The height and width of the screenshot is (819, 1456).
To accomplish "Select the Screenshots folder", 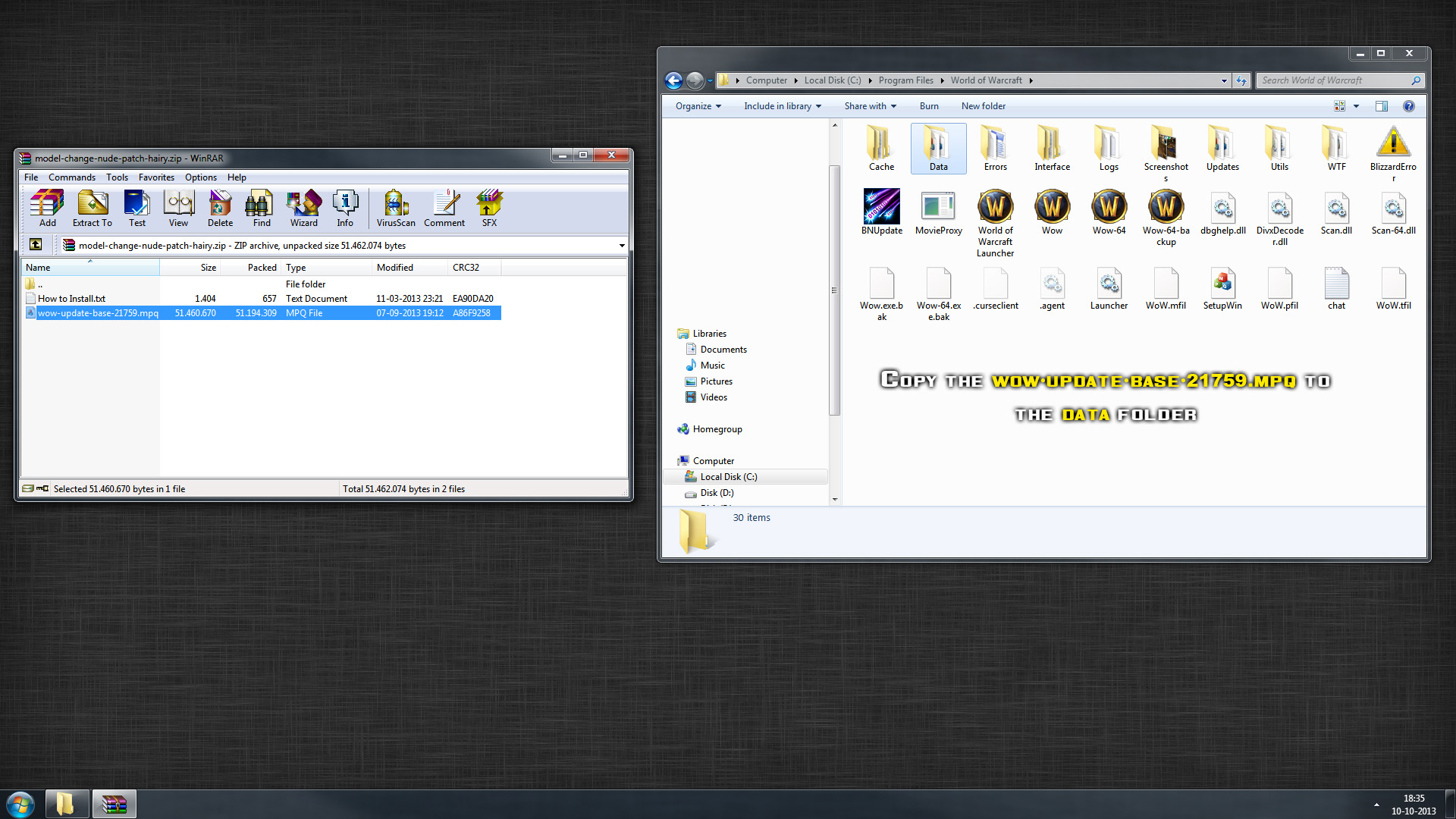I will coord(1166,153).
